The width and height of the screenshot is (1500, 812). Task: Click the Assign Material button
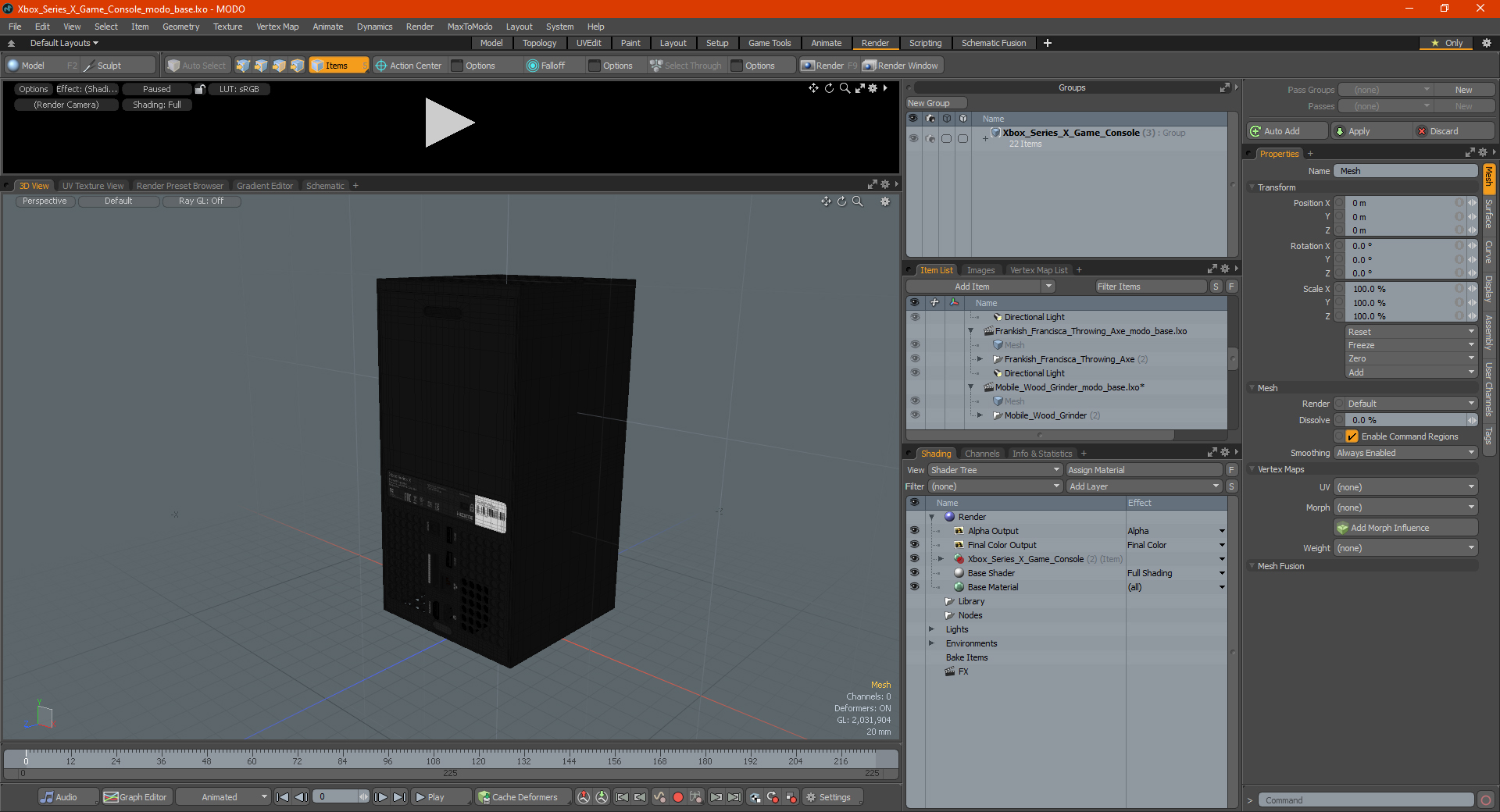(1144, 470)
